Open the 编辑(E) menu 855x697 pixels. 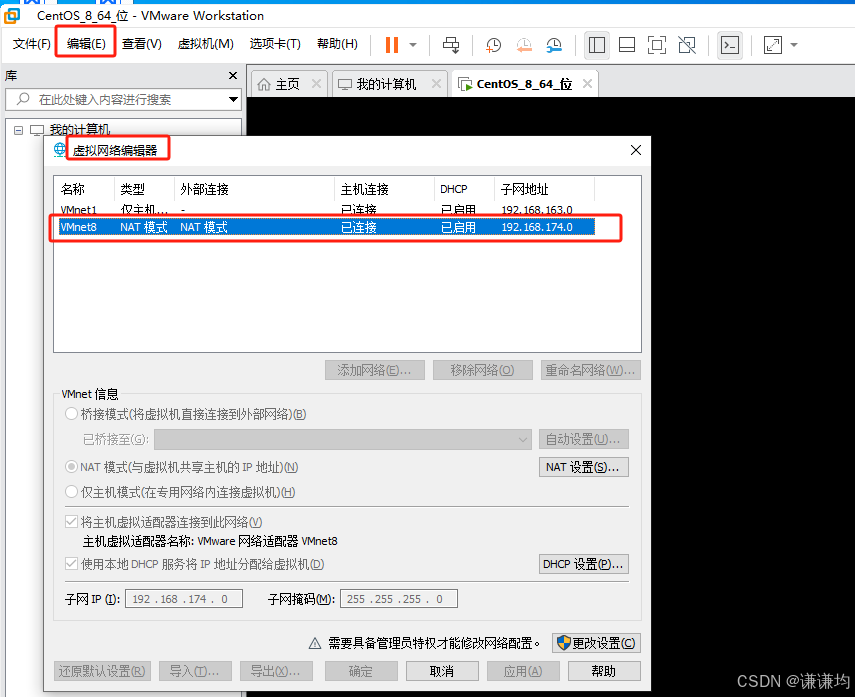click(x=86, y=44)
